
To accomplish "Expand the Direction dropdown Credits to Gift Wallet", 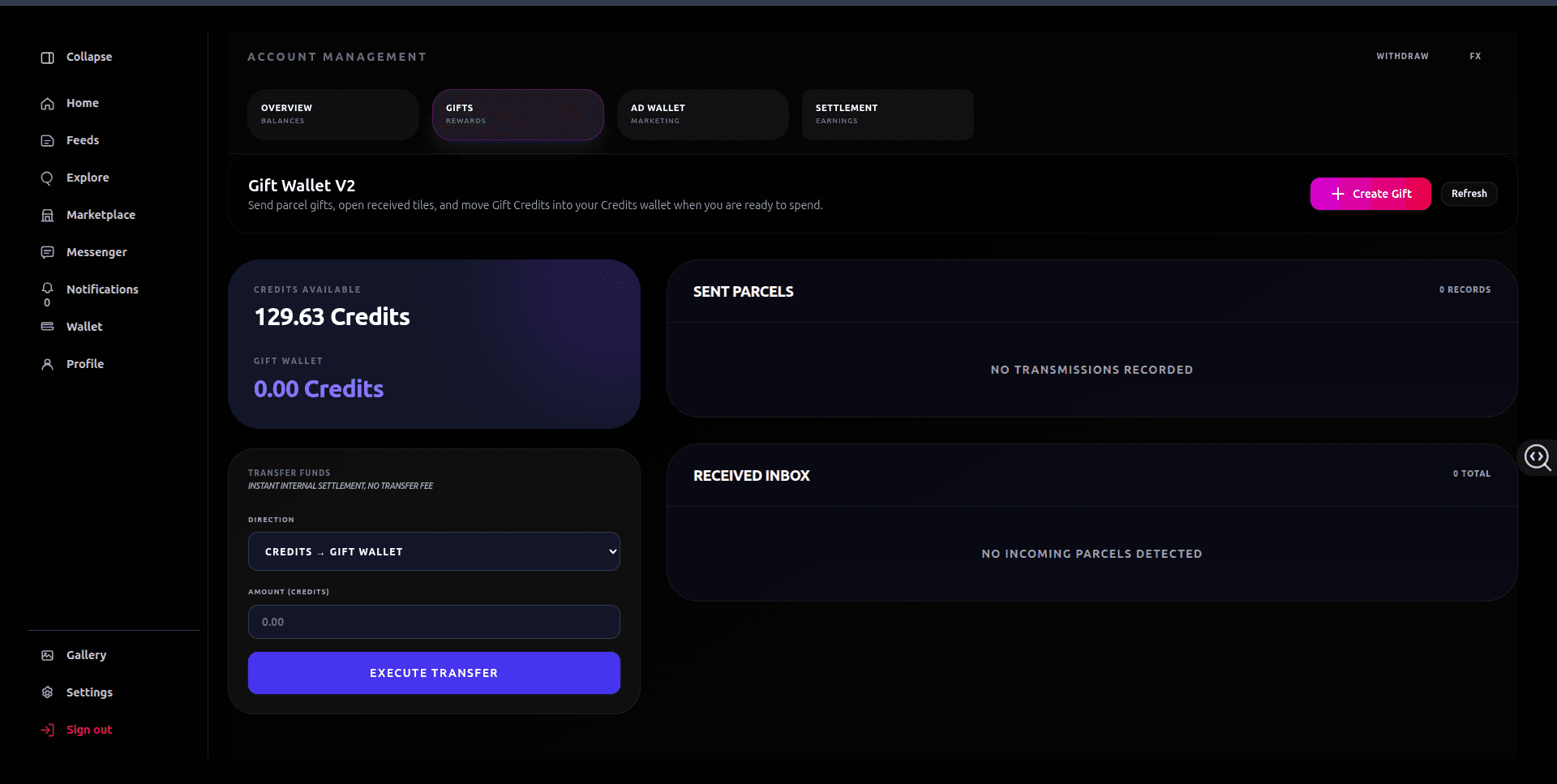I will tap(434, 551).
